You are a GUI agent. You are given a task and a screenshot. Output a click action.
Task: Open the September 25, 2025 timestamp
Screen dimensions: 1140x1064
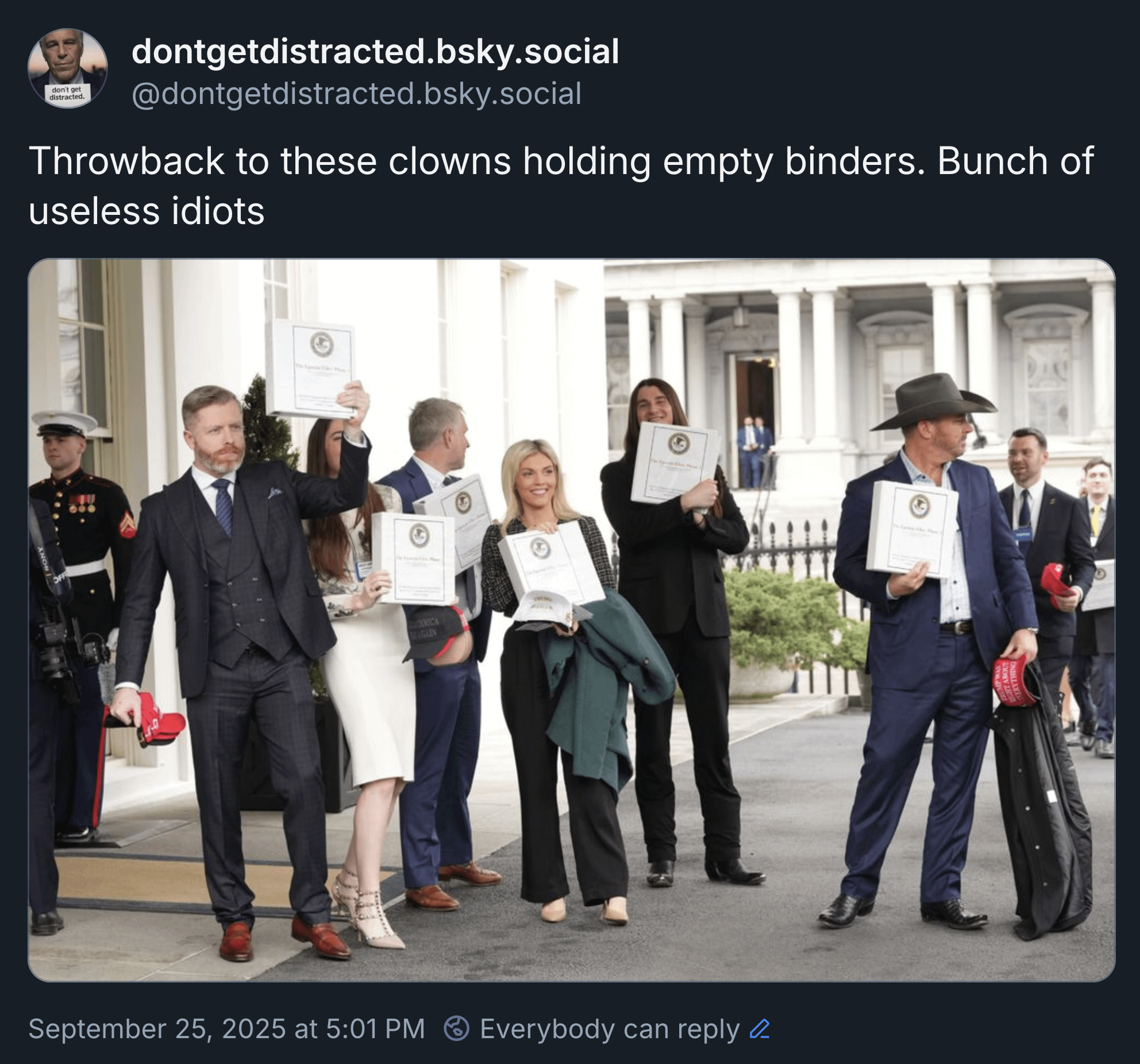[226, 1028]
